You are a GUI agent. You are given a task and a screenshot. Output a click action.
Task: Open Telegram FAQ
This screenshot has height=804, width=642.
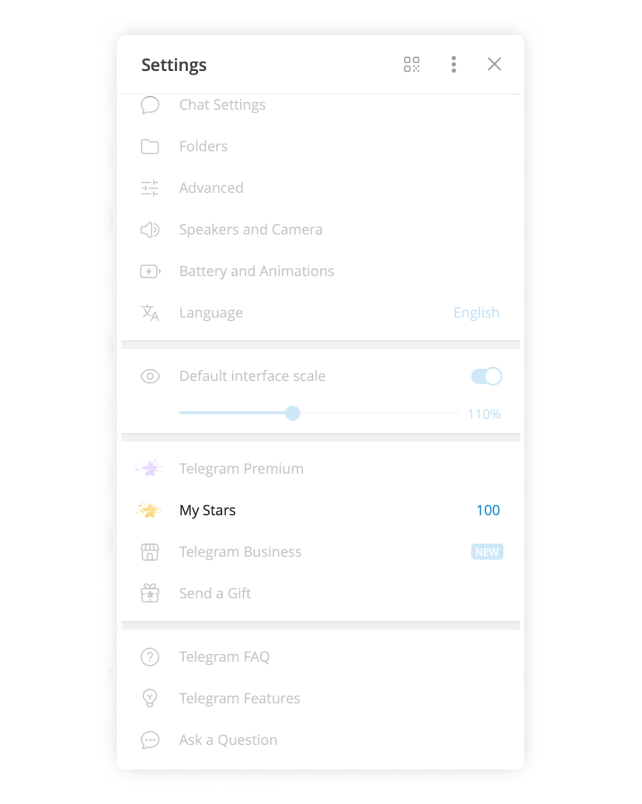[x=320, y=657]
